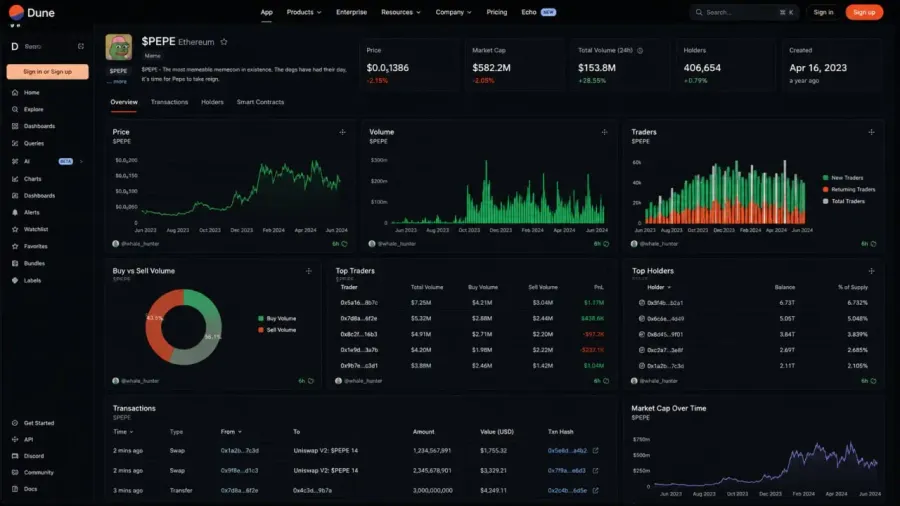Expand the Volume chart panel with its cross icon
The image size is (900, 506).
click(604, 132)
